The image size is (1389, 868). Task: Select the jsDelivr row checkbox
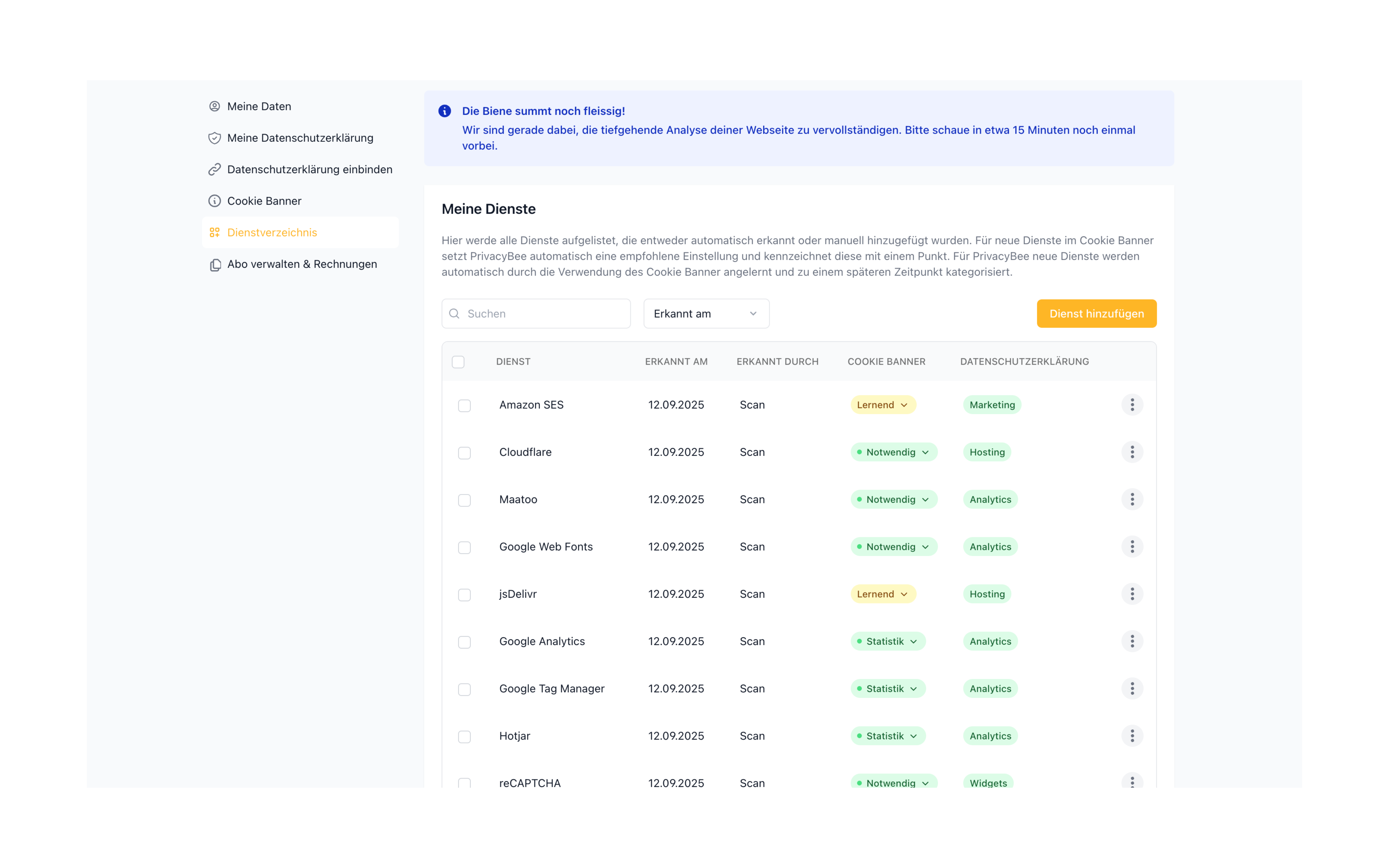(x=464, y=595)
